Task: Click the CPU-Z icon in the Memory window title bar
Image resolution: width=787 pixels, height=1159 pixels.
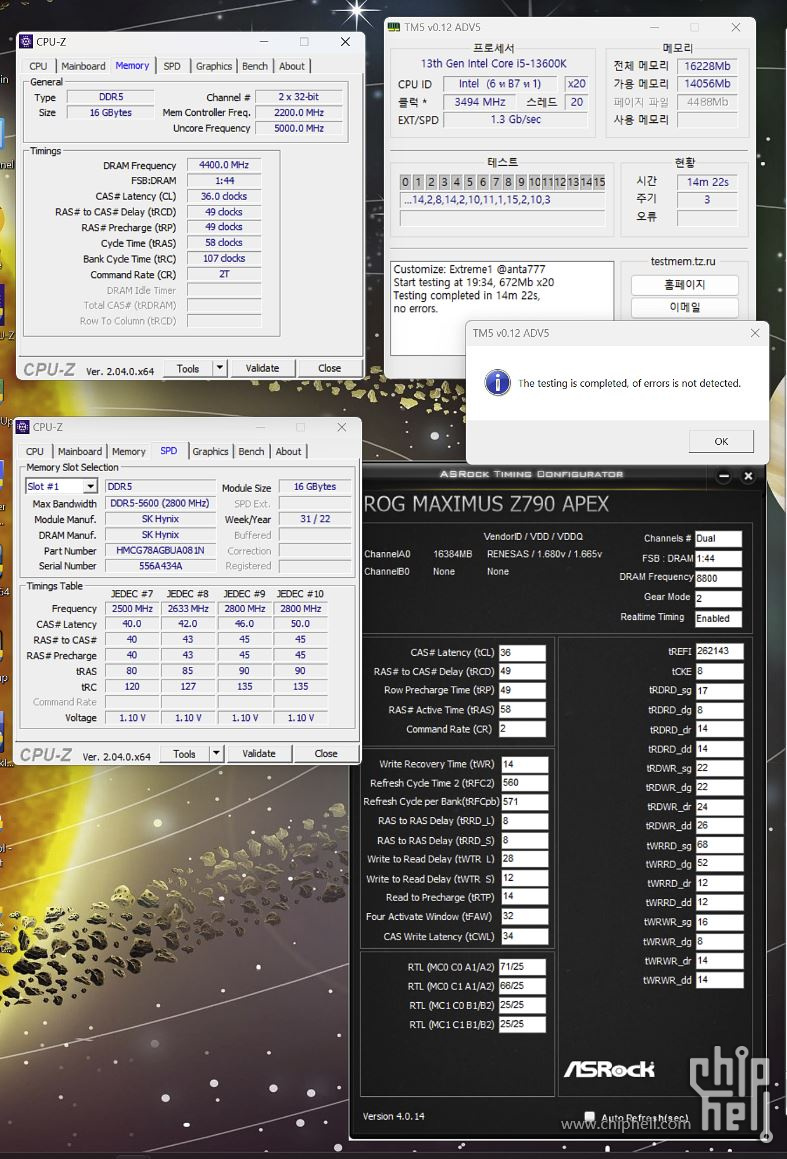Action: (26, 42)
